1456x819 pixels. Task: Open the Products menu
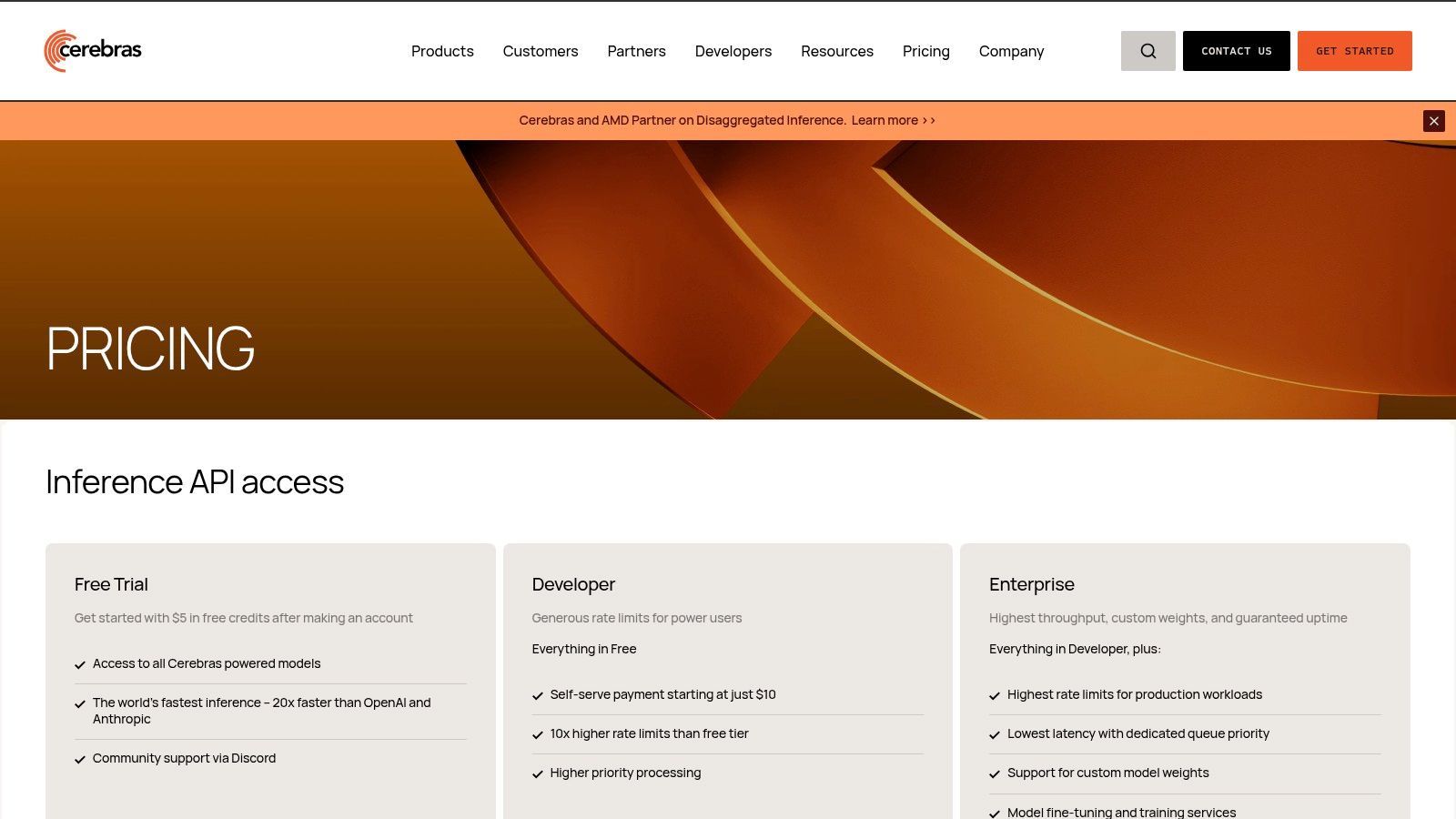pyautogui.click(x=442, y=51)
